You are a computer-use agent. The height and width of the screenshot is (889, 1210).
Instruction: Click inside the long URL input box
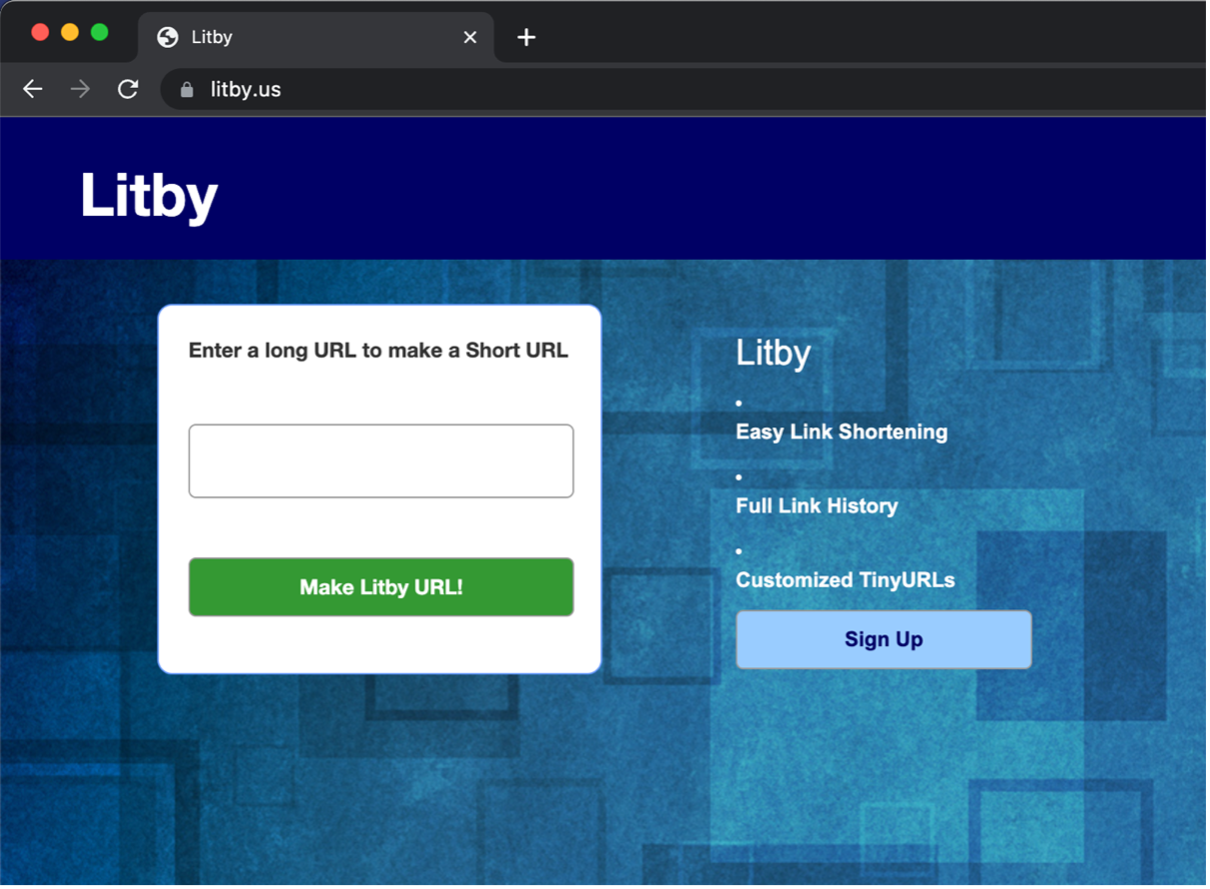(381, 460)
